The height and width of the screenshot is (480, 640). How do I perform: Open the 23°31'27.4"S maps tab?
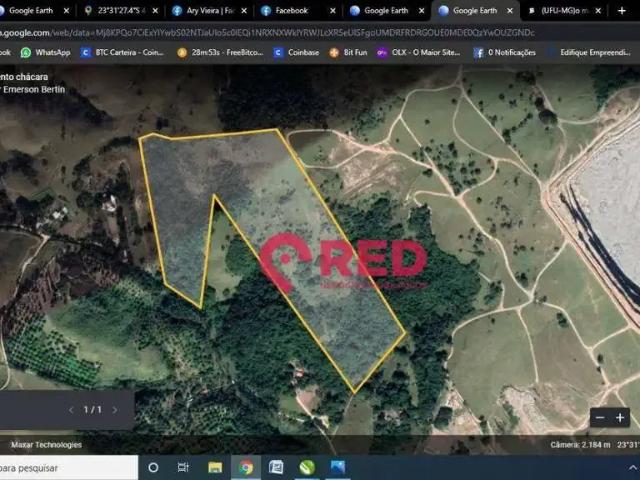pos(121,11)
